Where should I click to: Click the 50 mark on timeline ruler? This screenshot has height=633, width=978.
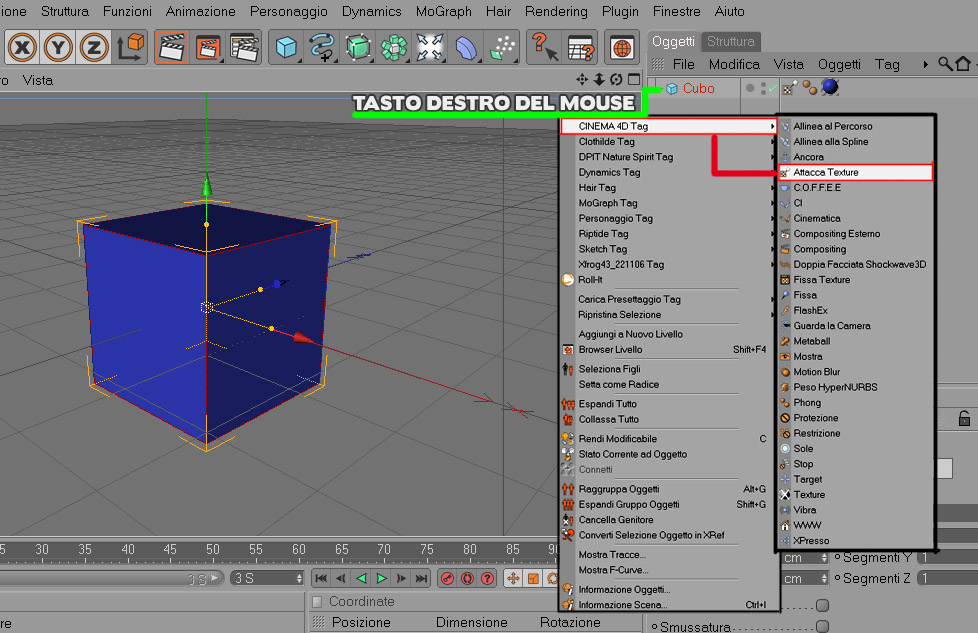(212, 549)
